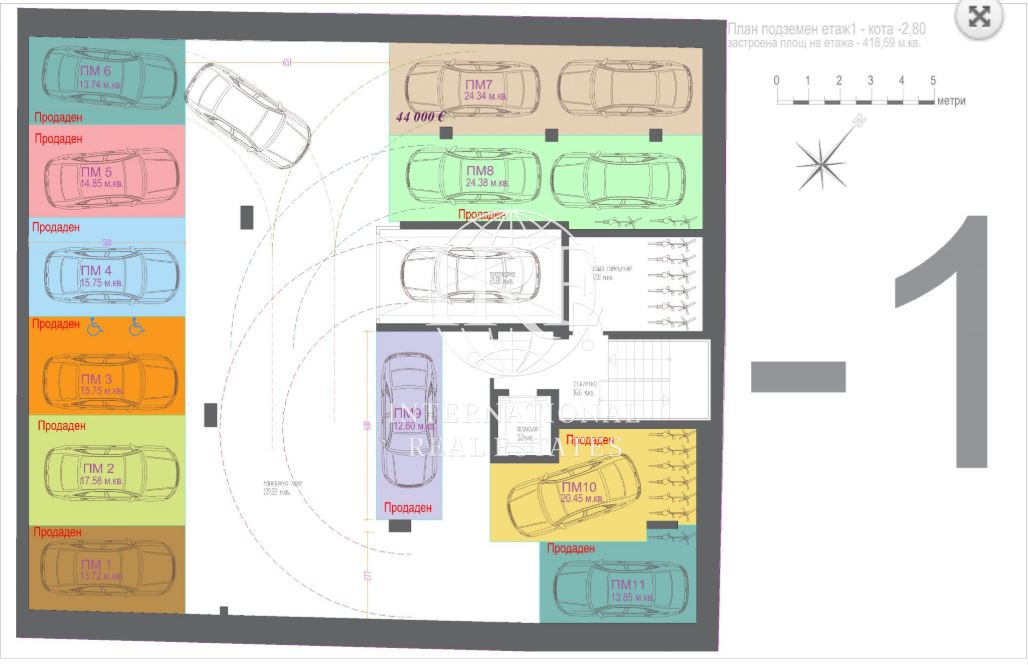This screenshot has height=665, width=1028.
Task: Click the floor plan title text
Action: 827,29
